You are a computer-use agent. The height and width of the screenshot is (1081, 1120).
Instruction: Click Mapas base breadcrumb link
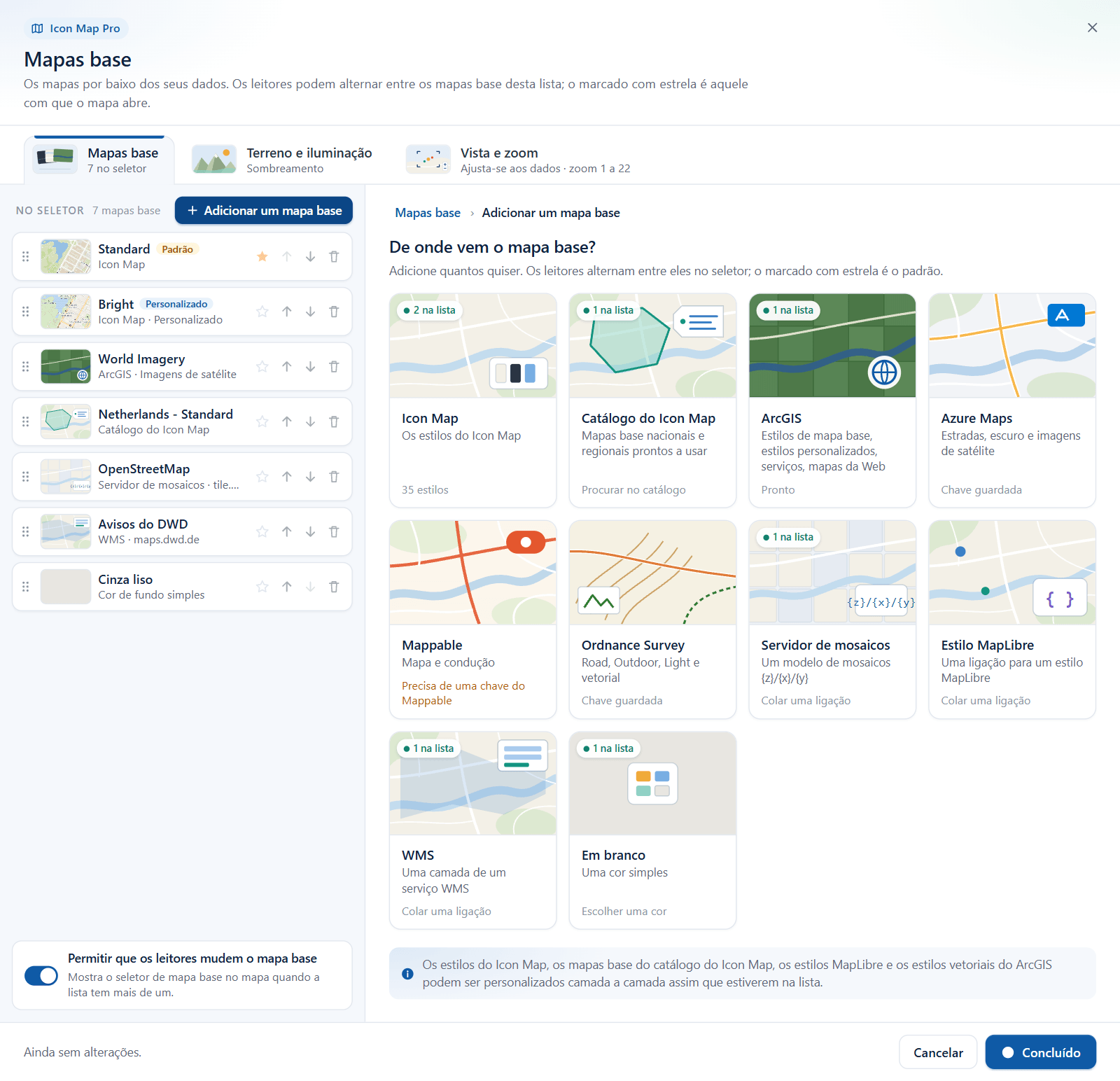click(x=428, y=213)
